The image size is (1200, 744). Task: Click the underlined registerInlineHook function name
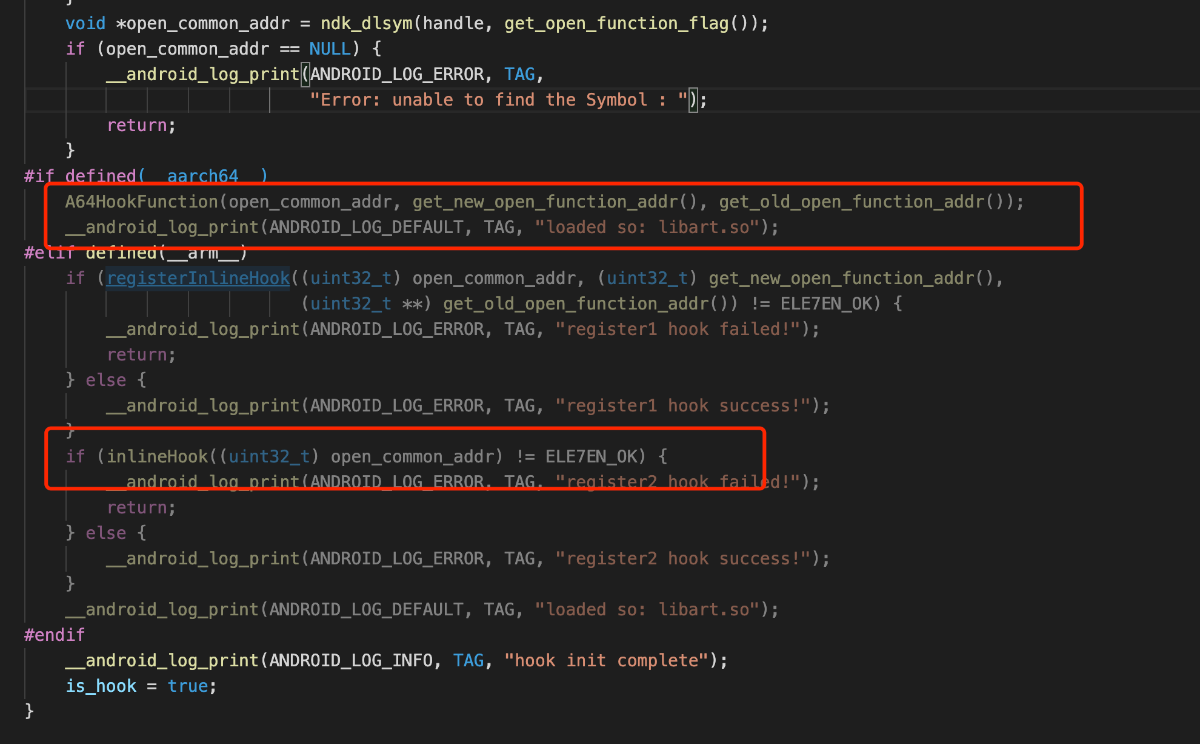[x=198, y=278]
